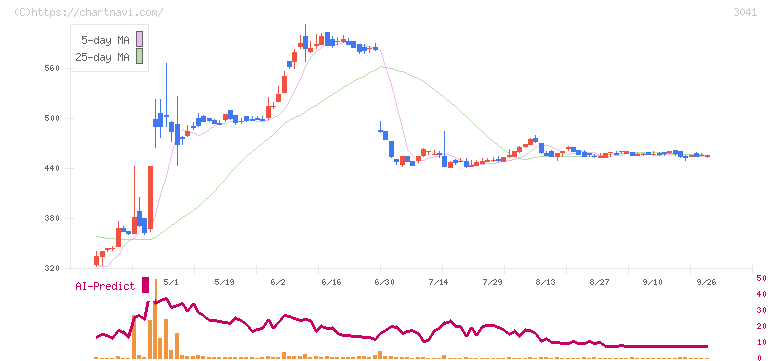This screenshot has height=361, width=772.
Task: Select the 6/16 date axis label
Action: (x=331, y=283)
